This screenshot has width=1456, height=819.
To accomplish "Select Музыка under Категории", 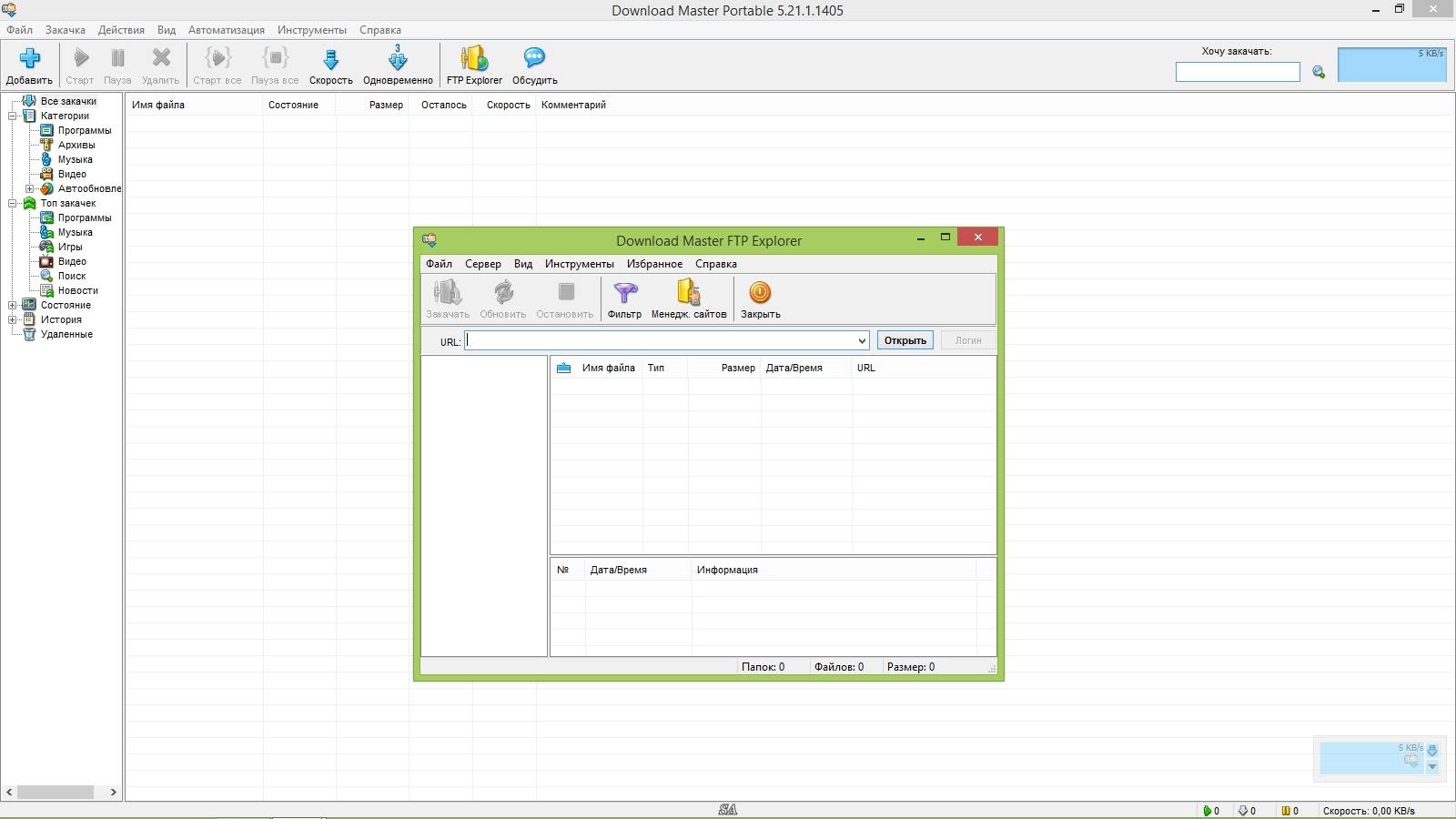I will 76,159.
